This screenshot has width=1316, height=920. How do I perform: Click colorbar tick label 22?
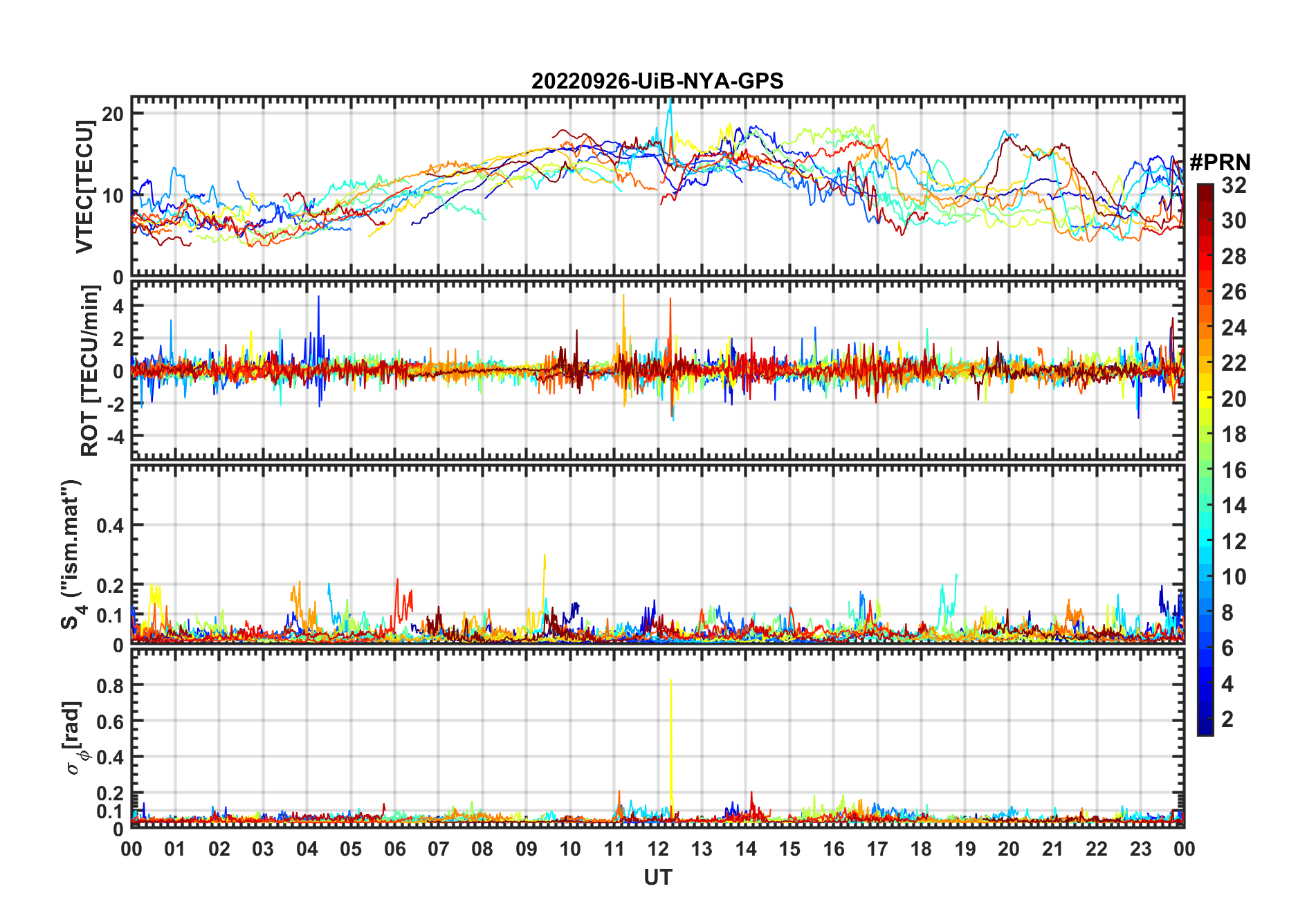tap(1234, 363)
